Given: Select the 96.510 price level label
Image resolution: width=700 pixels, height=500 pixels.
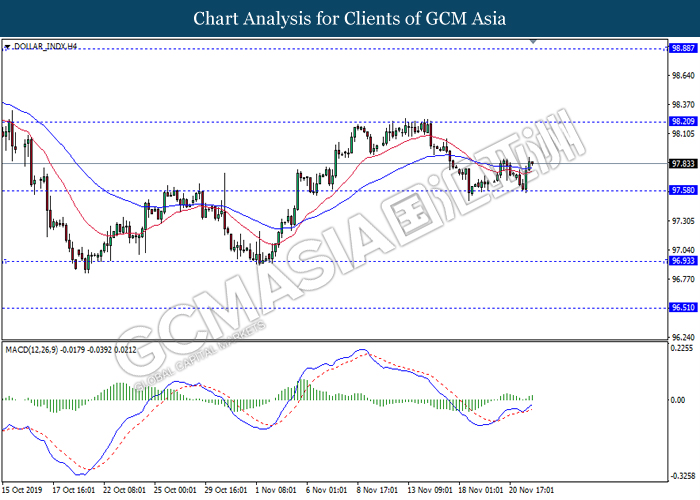Looking at the screenshot, I should [x=683, y=307].
